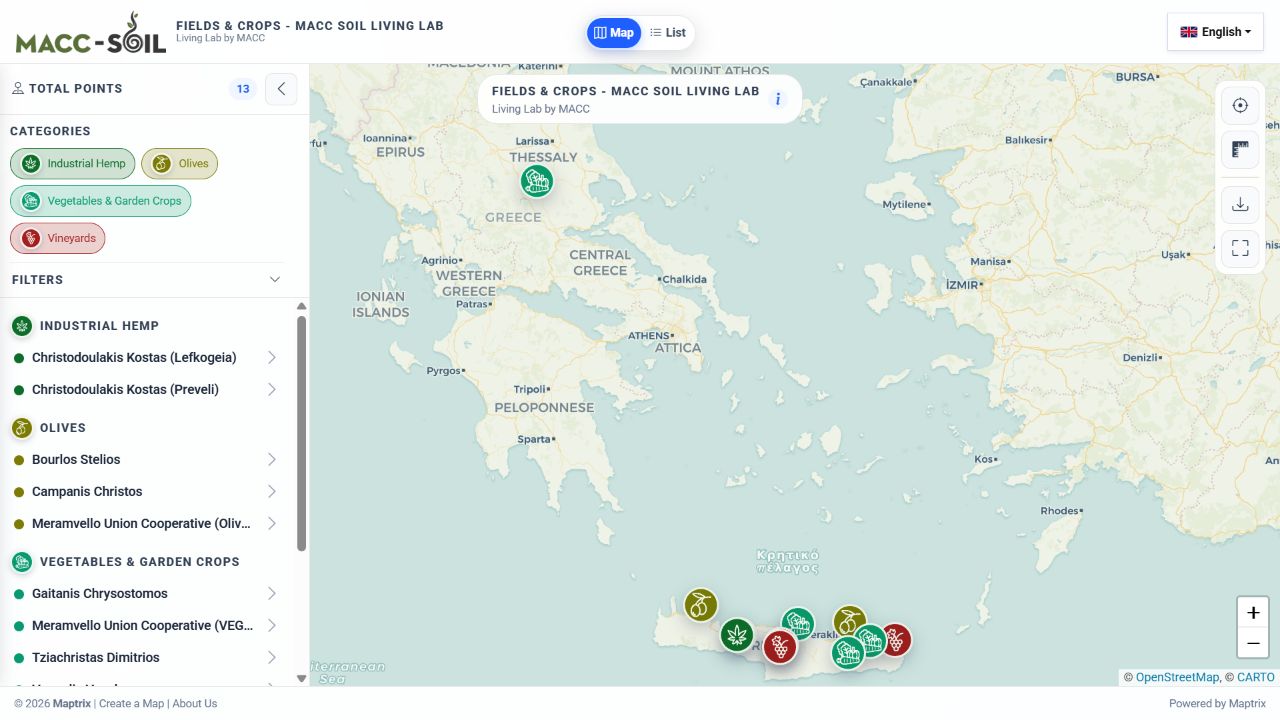Click the Vegetables & Garden Crops section header icon
The height and width of the screenshot is (720, 1280).
click(x=21, y=562)
